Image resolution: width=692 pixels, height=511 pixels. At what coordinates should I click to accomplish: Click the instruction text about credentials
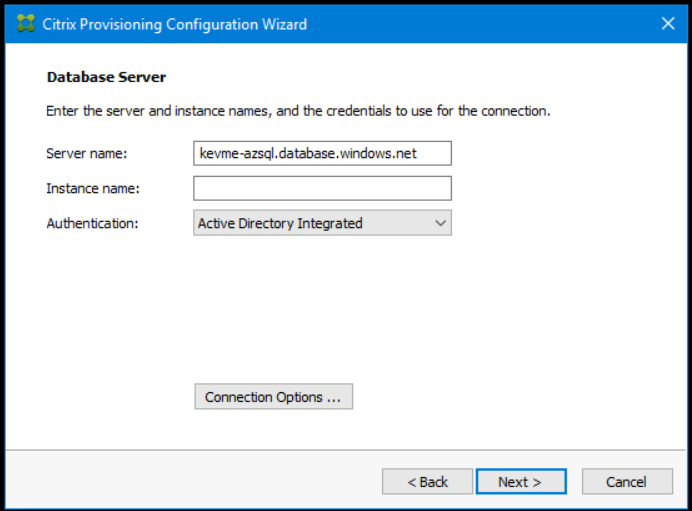pos(298,111)
